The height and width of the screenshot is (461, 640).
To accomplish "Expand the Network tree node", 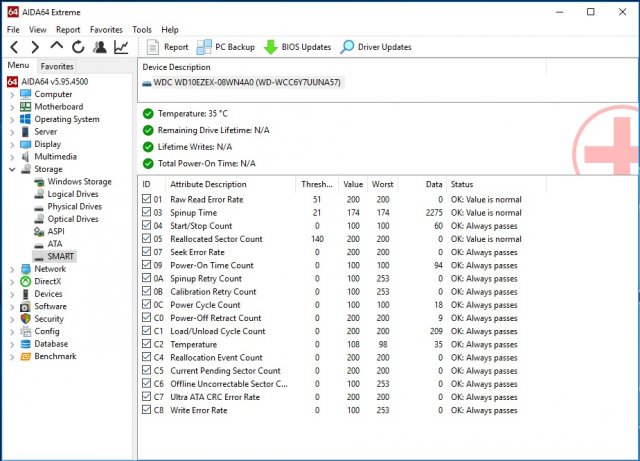I will click(12, 269).
